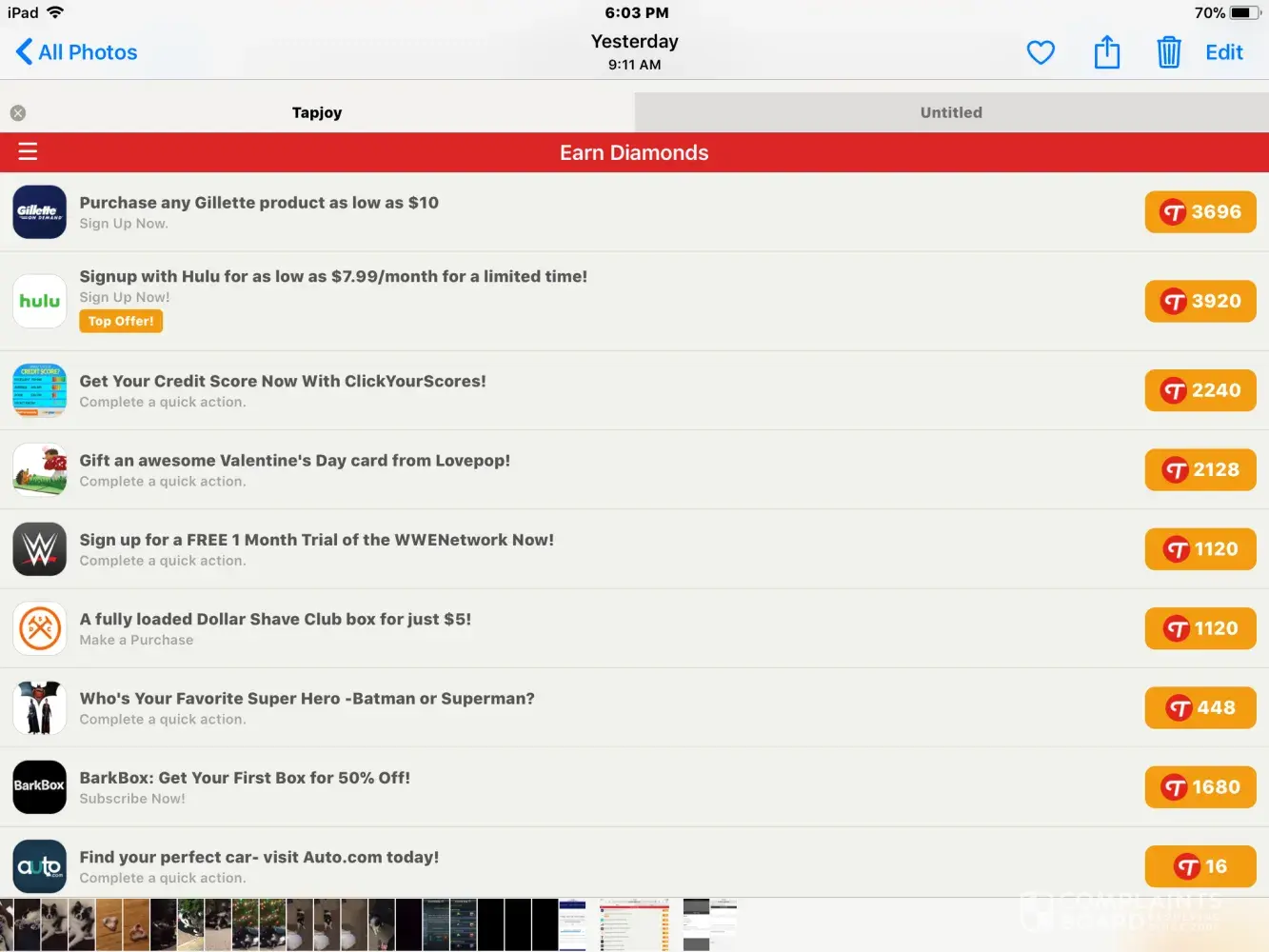The width and height of the screenshot is (1269, 952).
Task: Open 'A fully loaded Dollar Shave Club' offer
Action: click(275, 619)
